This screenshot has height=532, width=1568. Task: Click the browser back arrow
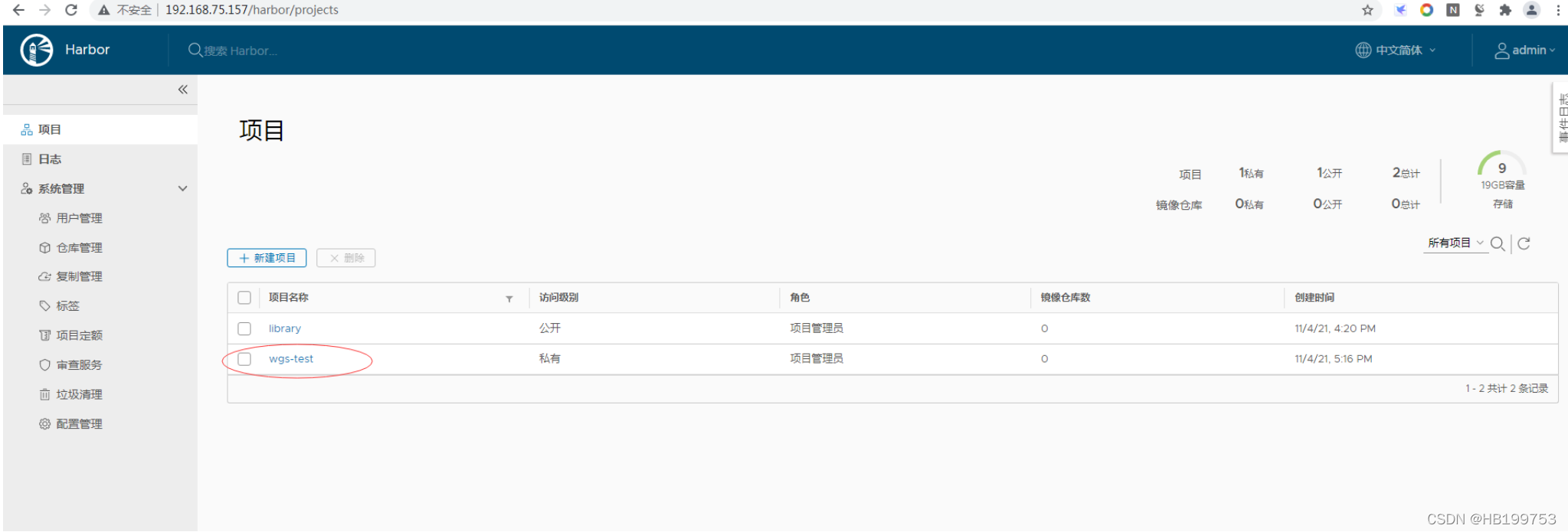tap(18, 10)
